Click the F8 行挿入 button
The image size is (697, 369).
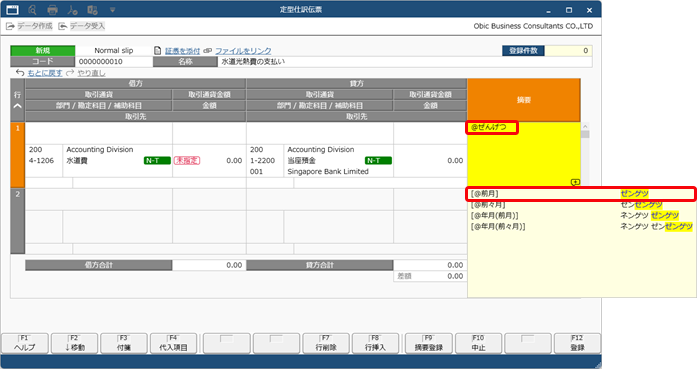[375, 344]
